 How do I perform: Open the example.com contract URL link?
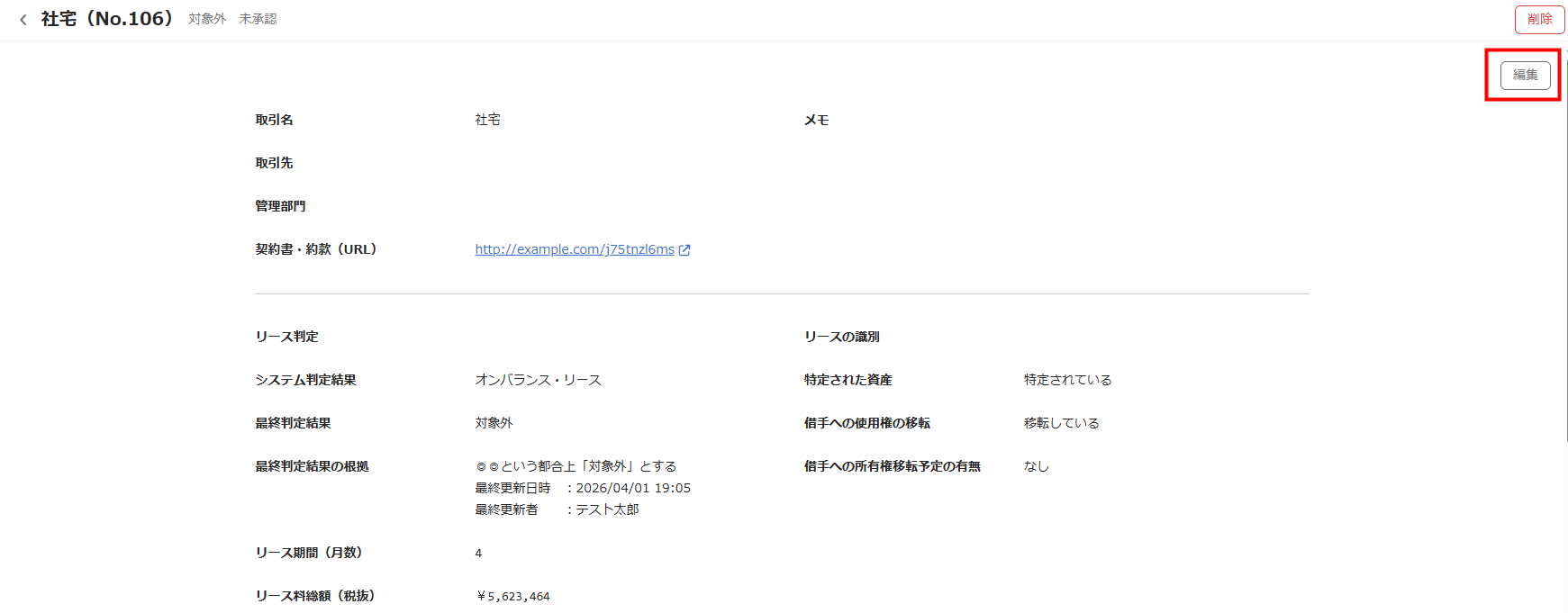pos(575,249)
